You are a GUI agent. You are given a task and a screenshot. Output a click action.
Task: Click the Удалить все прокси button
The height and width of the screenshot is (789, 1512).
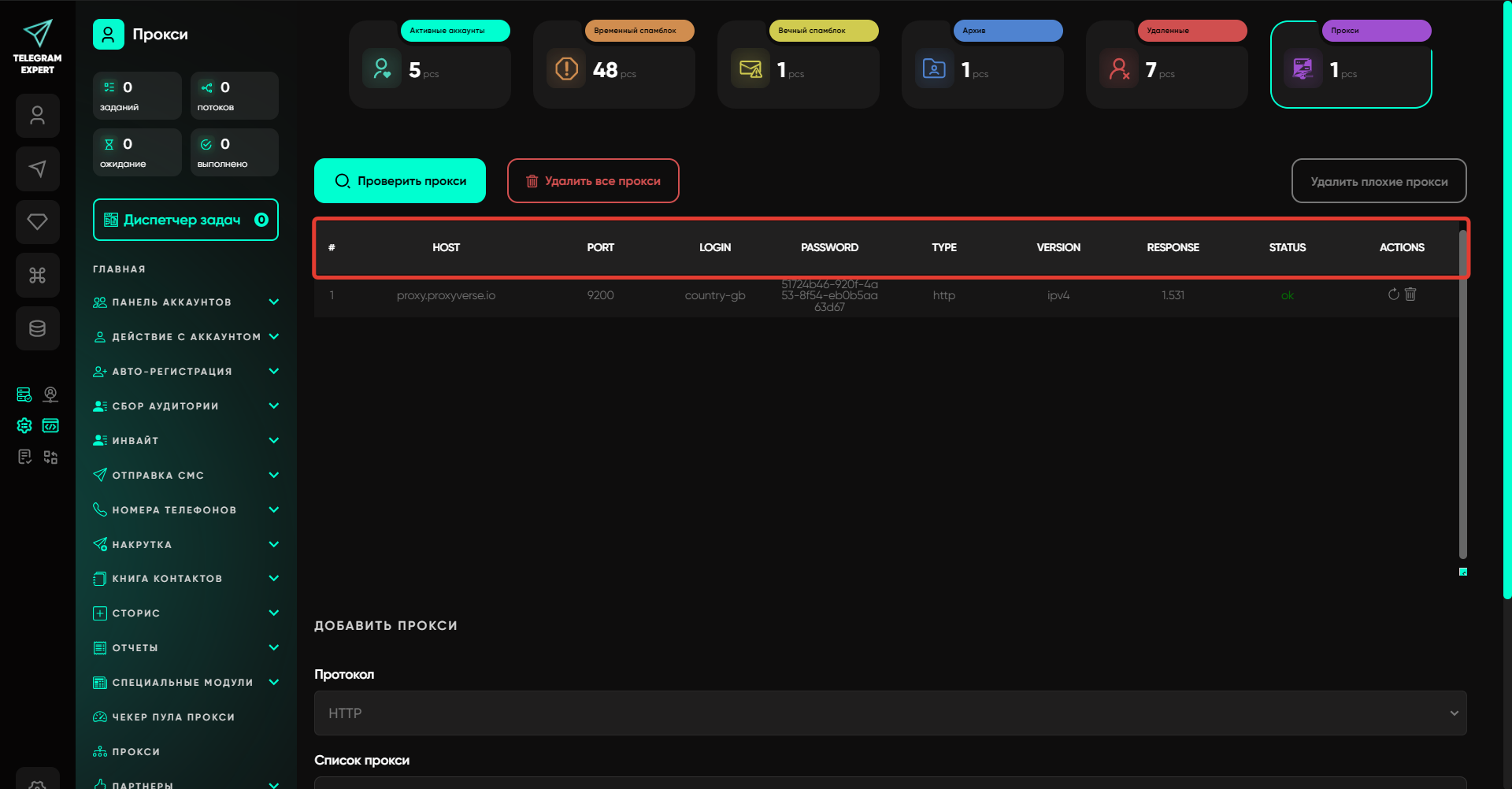[593, 181]
